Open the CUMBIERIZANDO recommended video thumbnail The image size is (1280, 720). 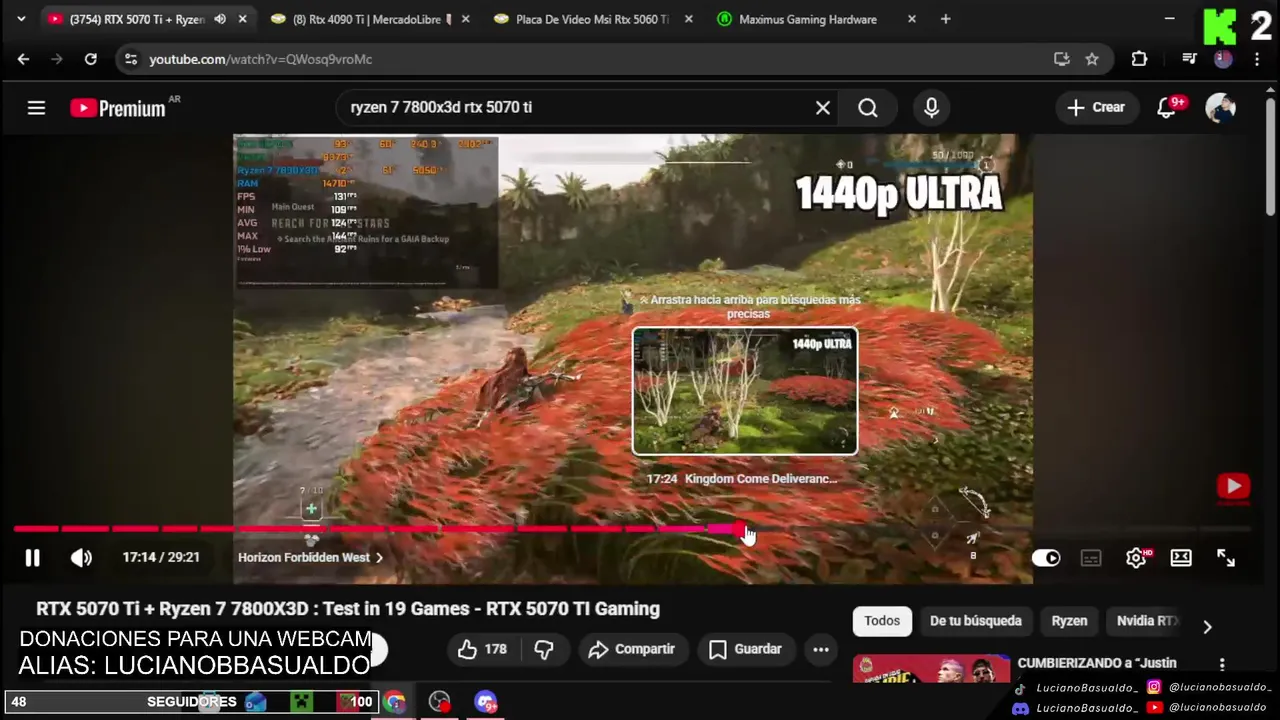click(931, 668)
